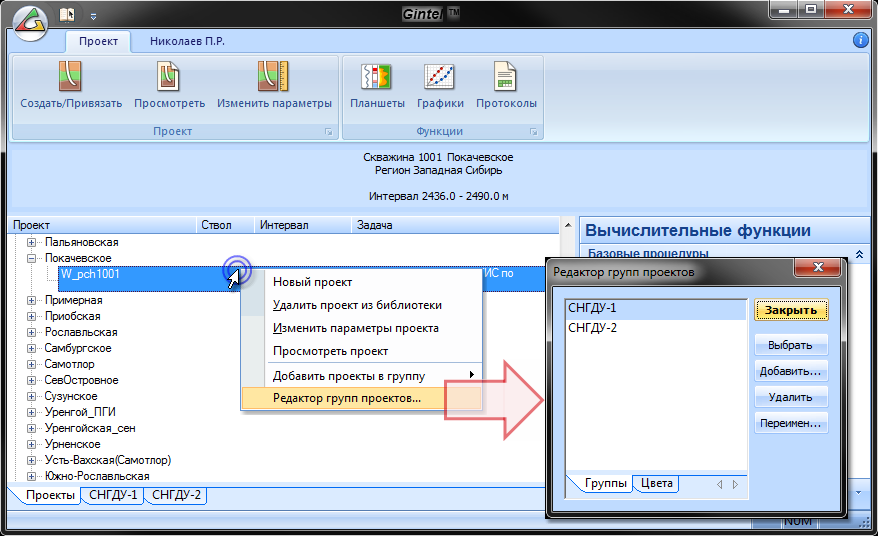Collapse Базовые процедуры section chevron
The image size is (878, 536).
[860, 254]
